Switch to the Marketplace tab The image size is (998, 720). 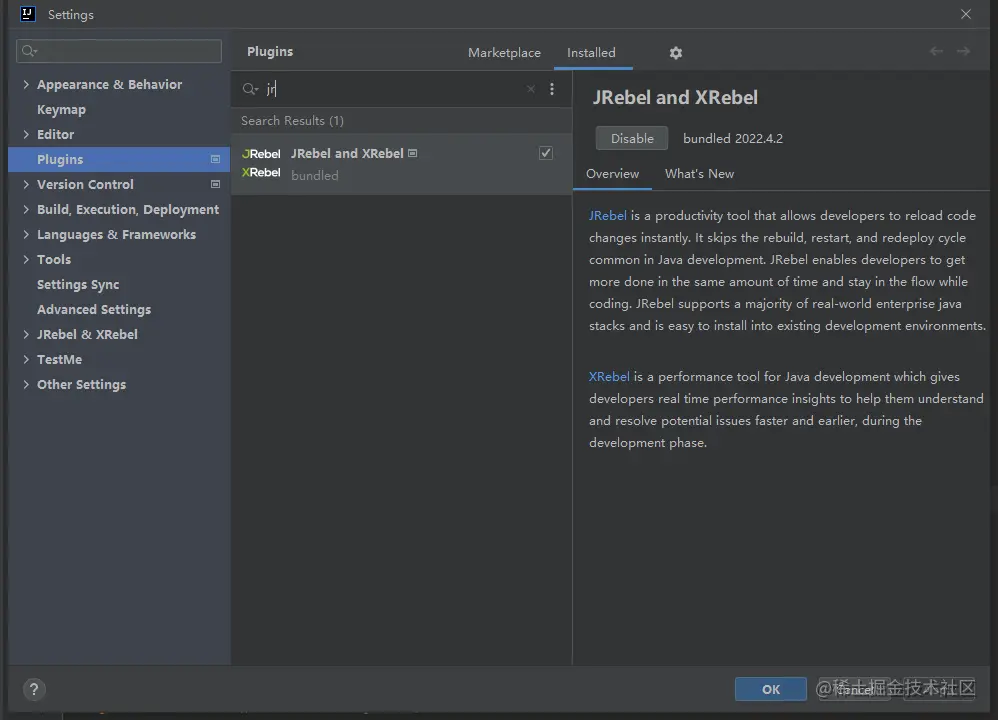pyautogui.click(x=504, y=53)
